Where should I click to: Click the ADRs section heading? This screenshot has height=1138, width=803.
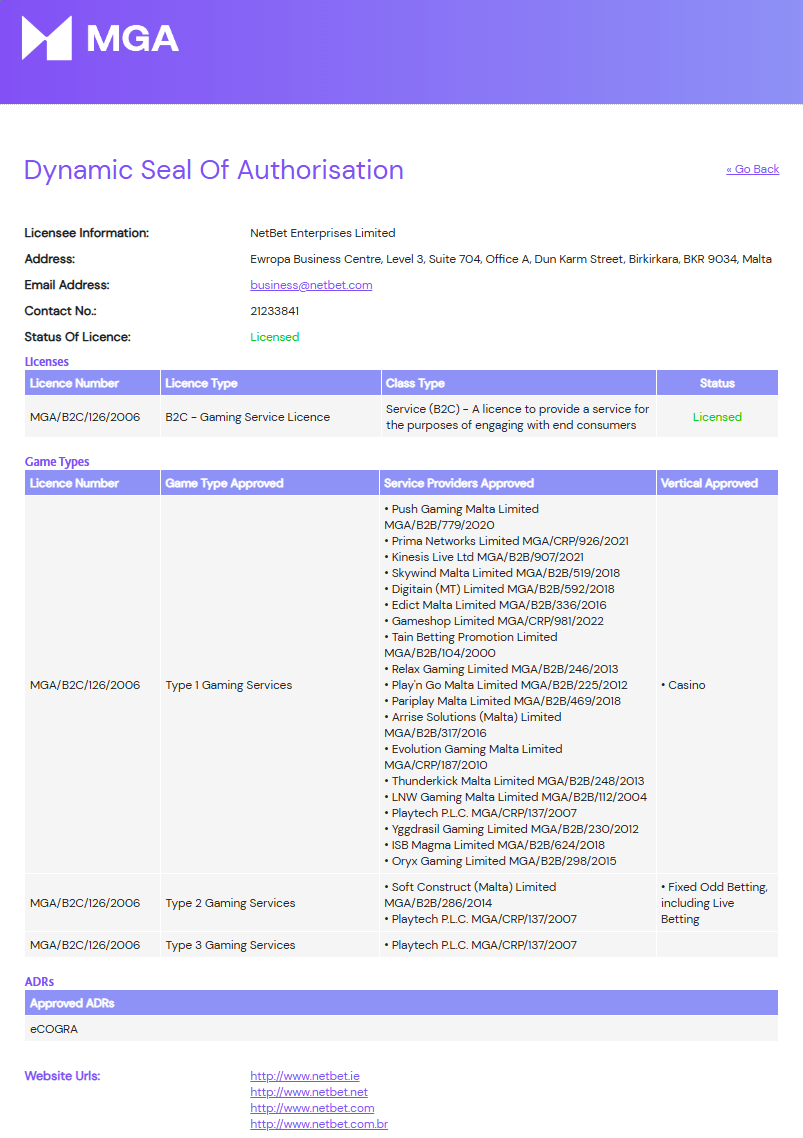(x=39, y=982)
